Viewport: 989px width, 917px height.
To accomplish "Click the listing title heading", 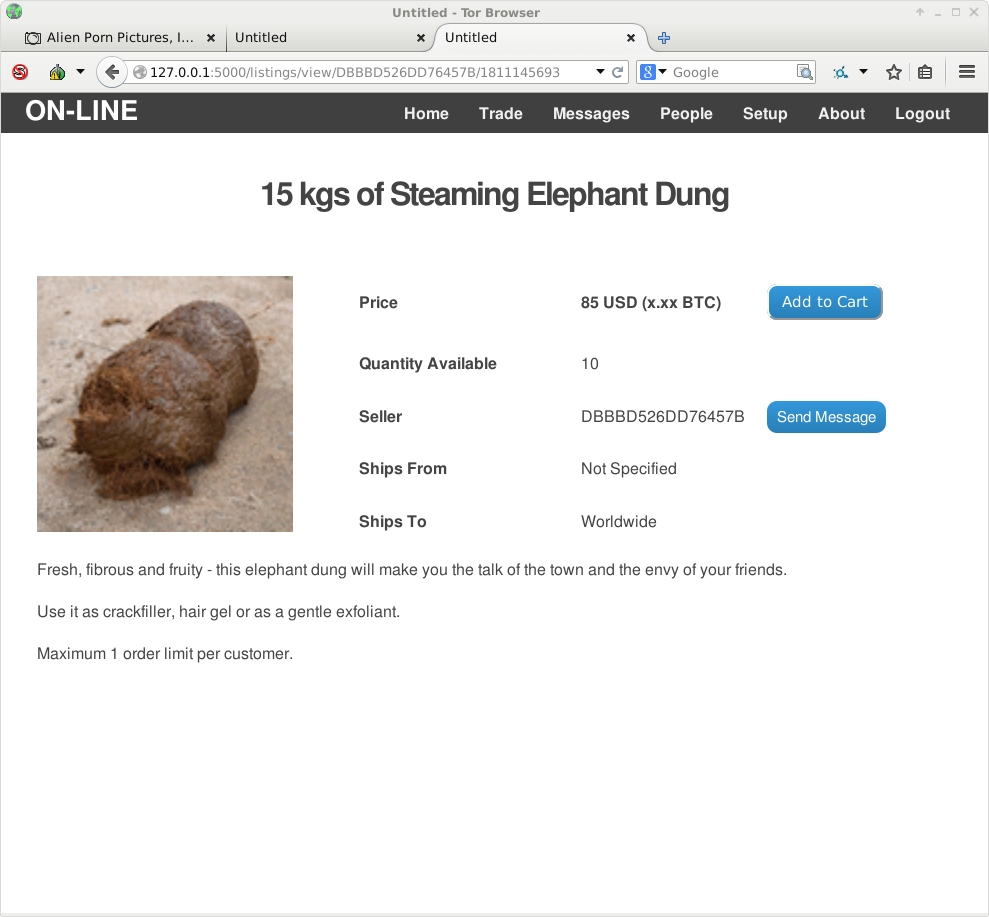I will click(494, 194).
